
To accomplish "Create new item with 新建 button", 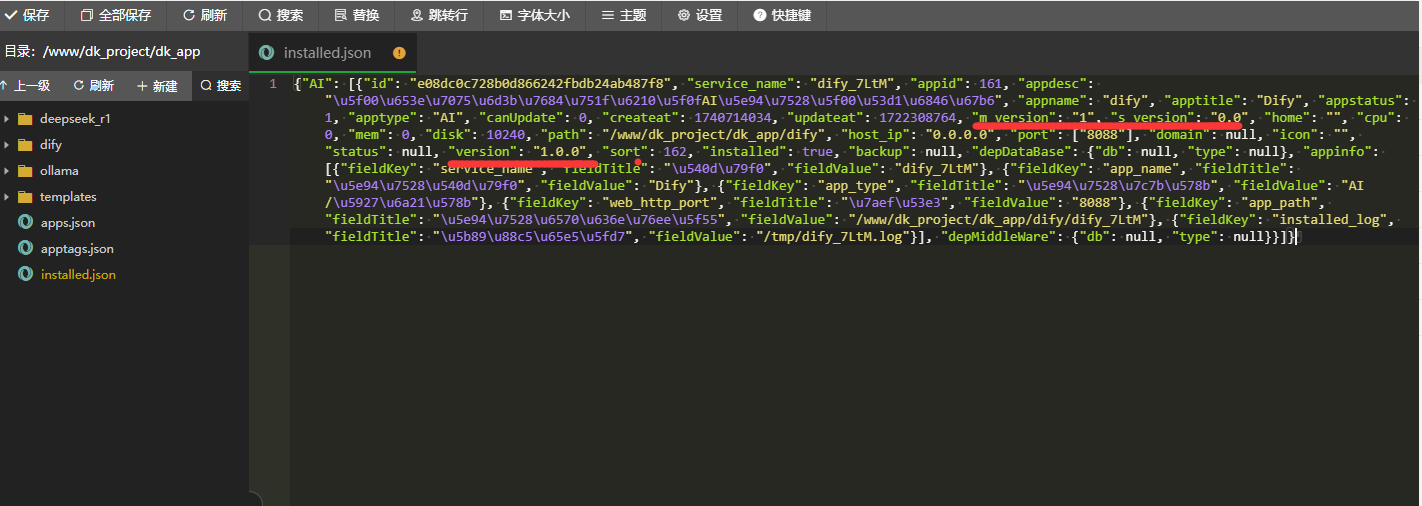I will tap(156, 86).
